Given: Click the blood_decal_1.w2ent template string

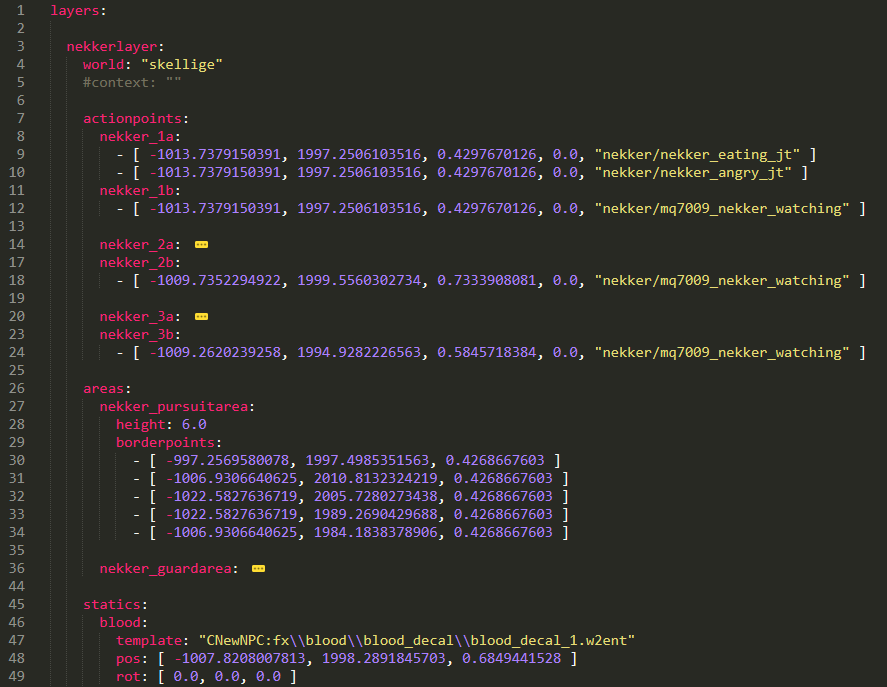Looking at the screenshot, I should [x=417, y=641].
